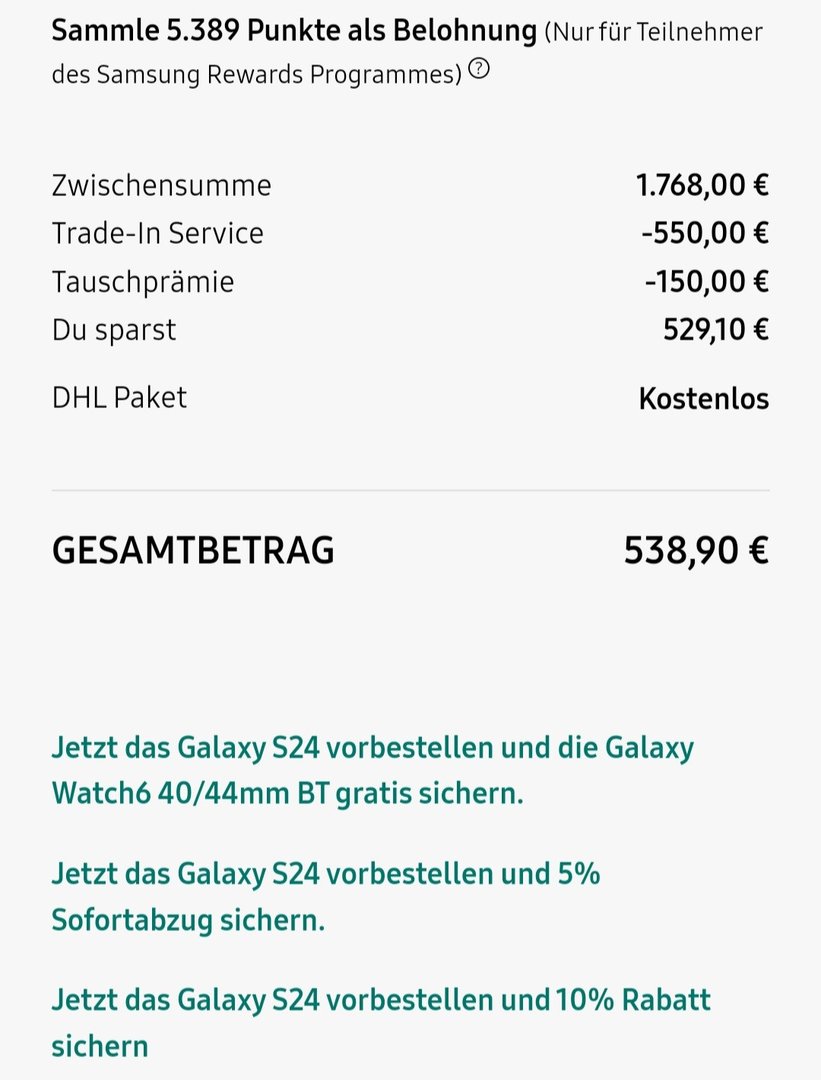The width and height of the screenshot is (821, 1080).
Task: Click the "Sammle 5.389 Punkte als Belohnung" heading
Action: tap(294, 31)
